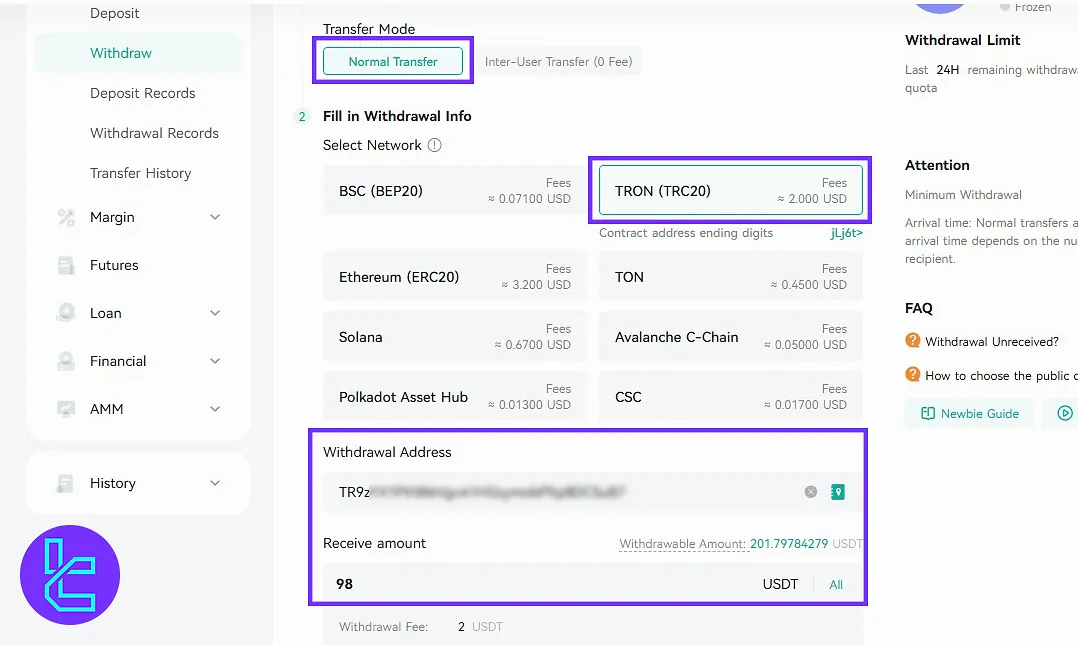Focus the Withdrawal Address input
Viewport: 1078px width, 645px height.
[591, 492]
